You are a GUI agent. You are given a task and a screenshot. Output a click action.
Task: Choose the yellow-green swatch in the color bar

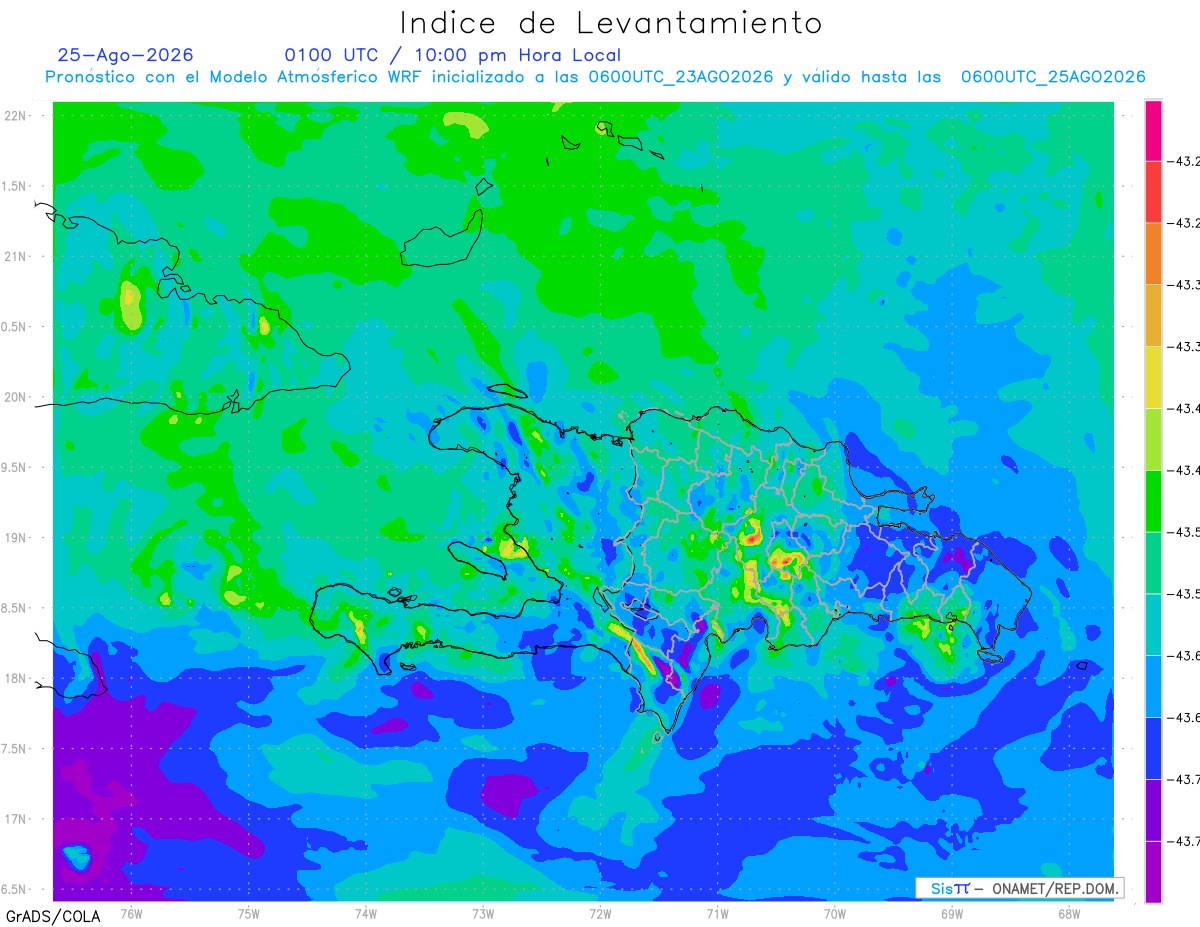pyautogui.click(x=1153, y=439)
